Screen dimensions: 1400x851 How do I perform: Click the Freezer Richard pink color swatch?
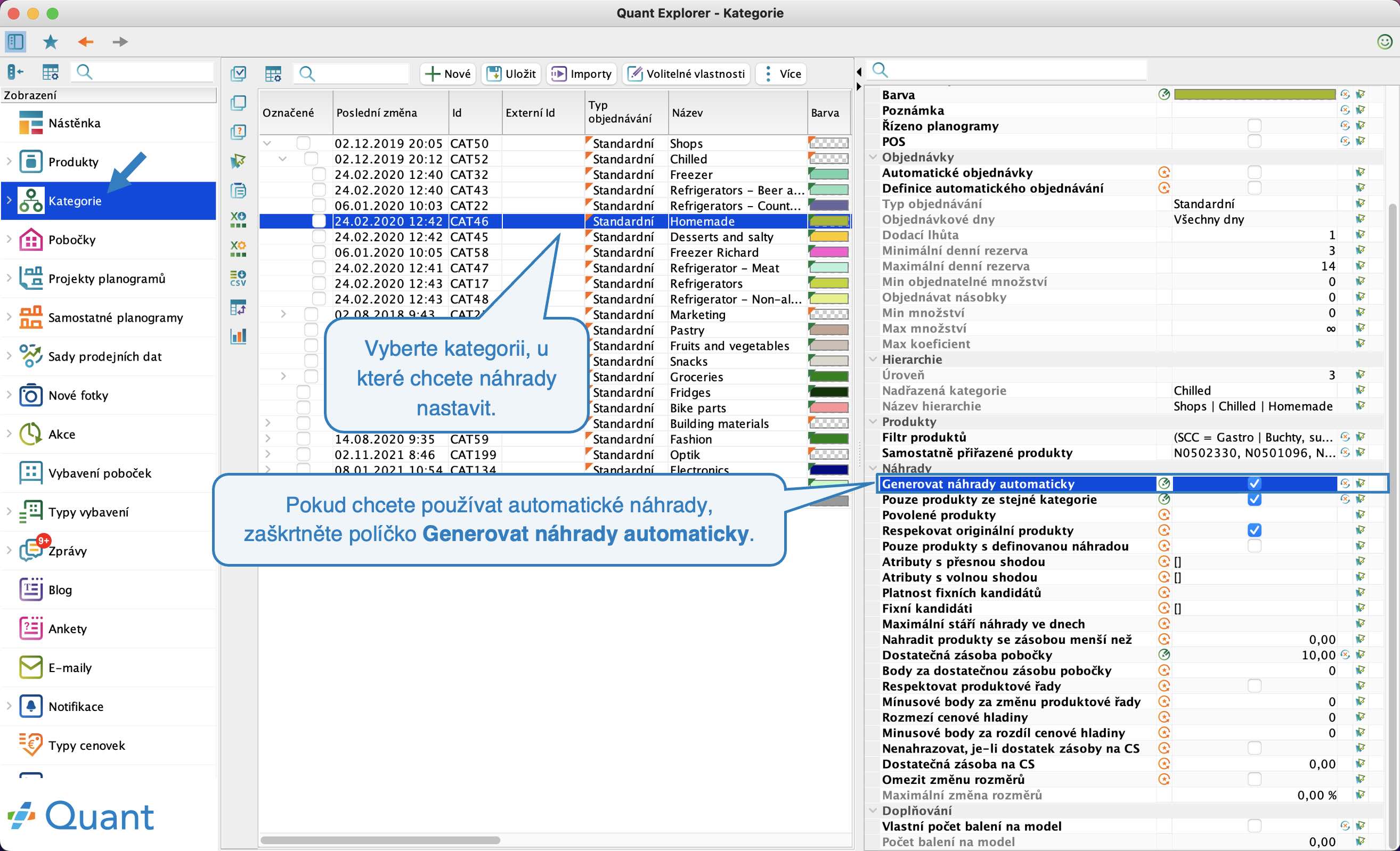click(829, 252)
